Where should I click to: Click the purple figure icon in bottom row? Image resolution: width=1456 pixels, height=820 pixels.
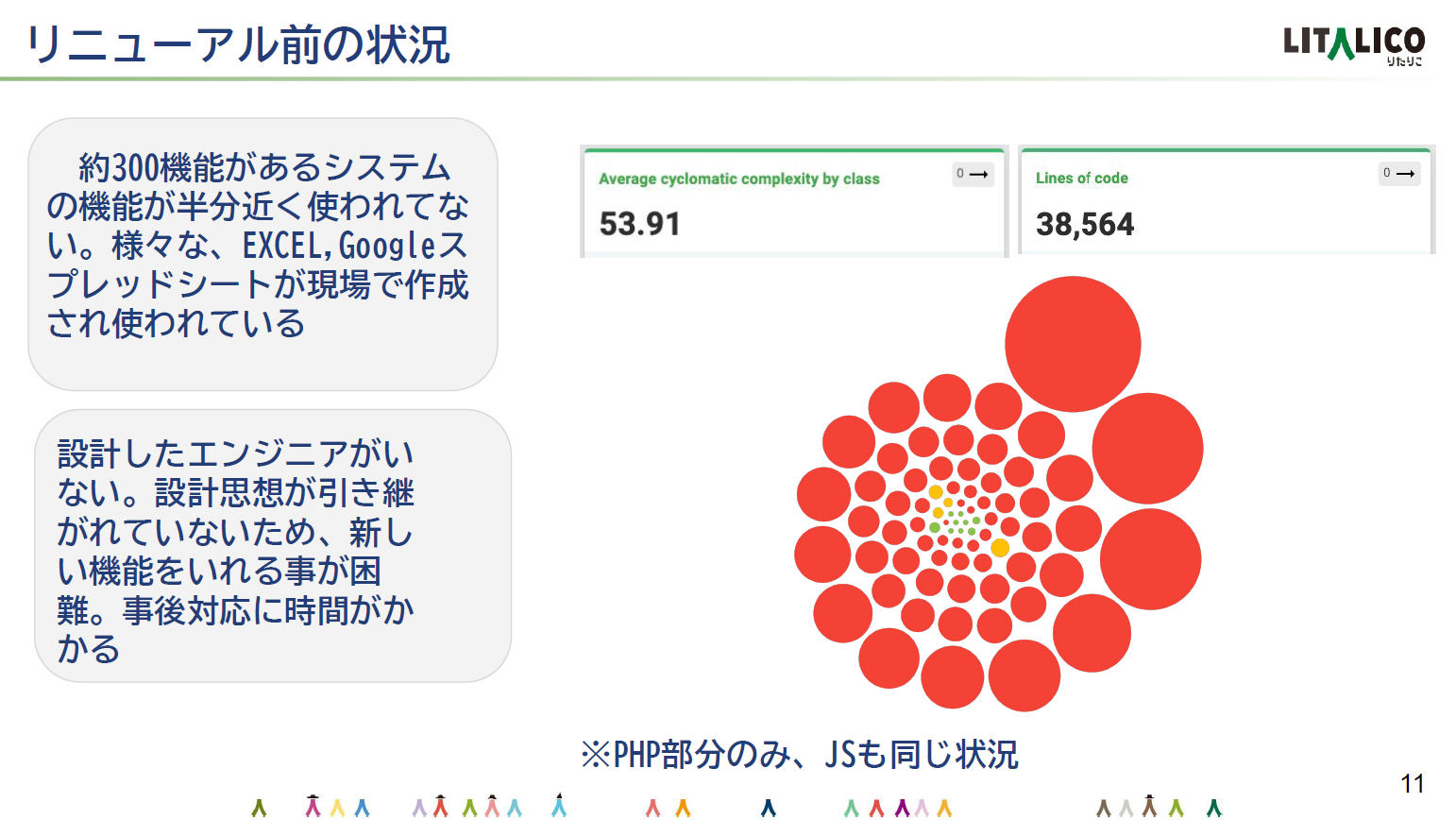tap(902, 808)
